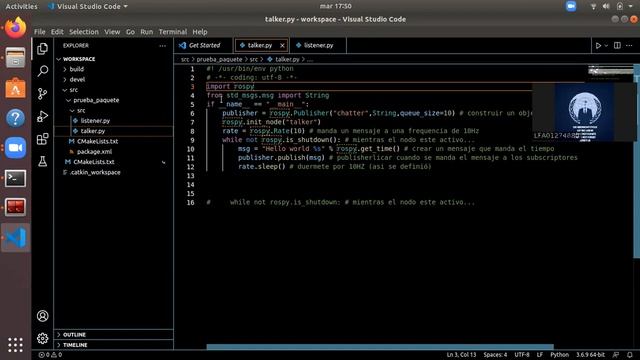Open the Zoom indicator in top bar
Screen dimensions: 640x360
[x=571, y=6]
